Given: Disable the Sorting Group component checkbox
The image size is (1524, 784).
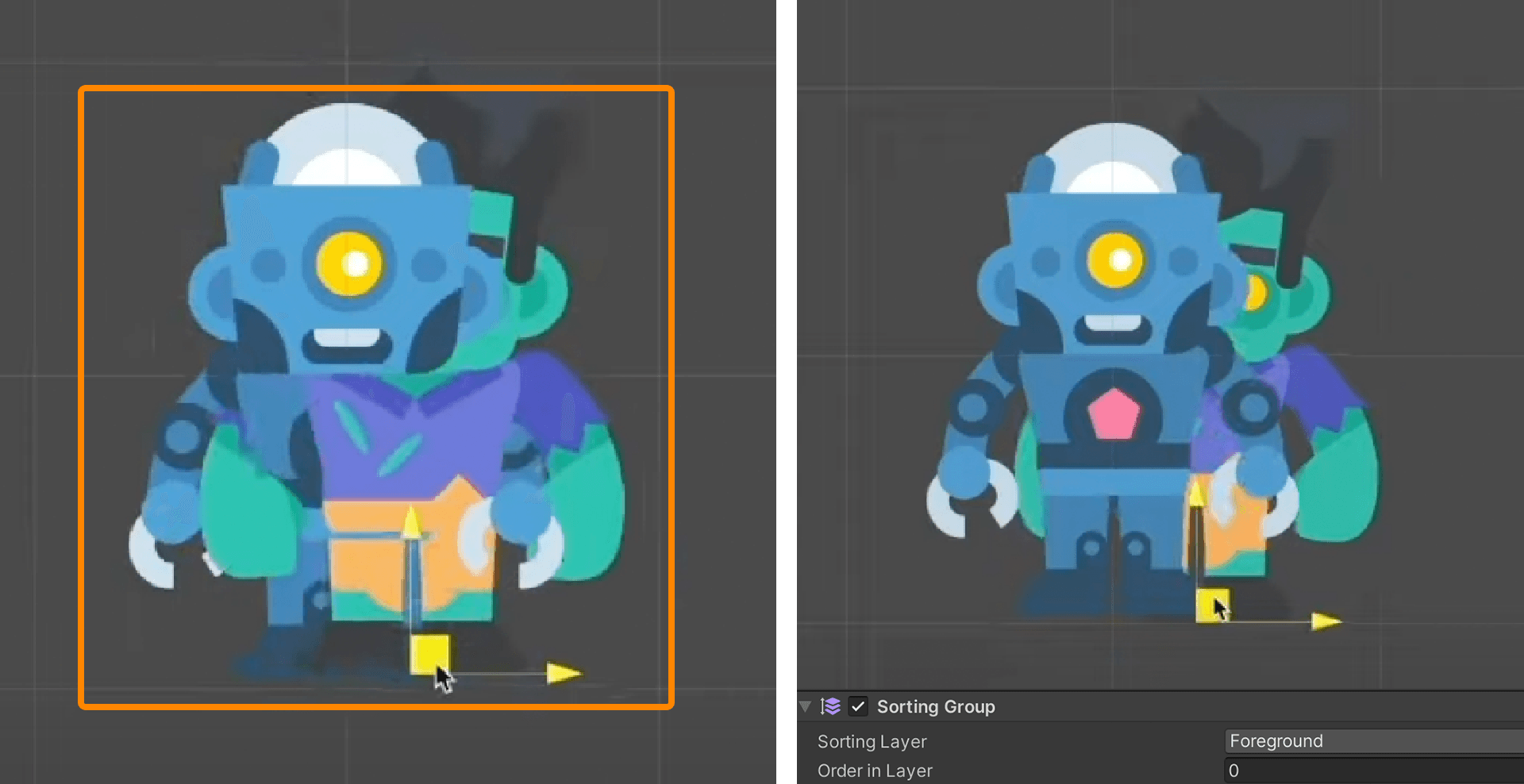Looking at the screenshot, I should tap(858, 706).
